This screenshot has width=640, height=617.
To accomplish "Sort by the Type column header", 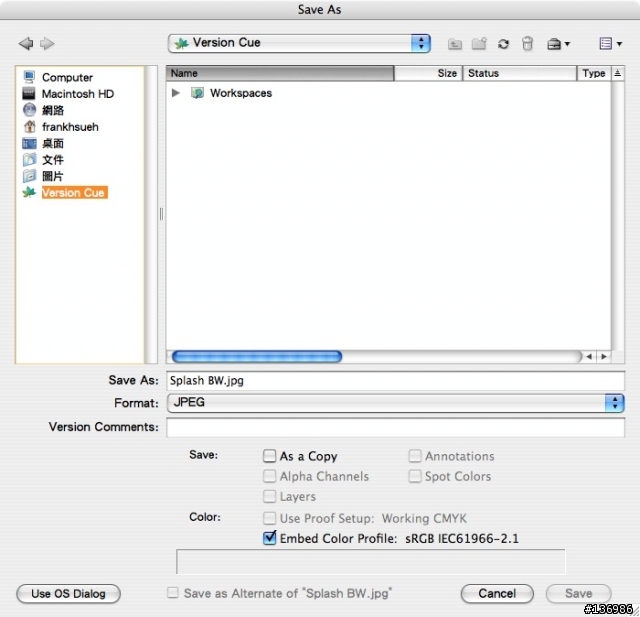I will click(x=594, y=73).
